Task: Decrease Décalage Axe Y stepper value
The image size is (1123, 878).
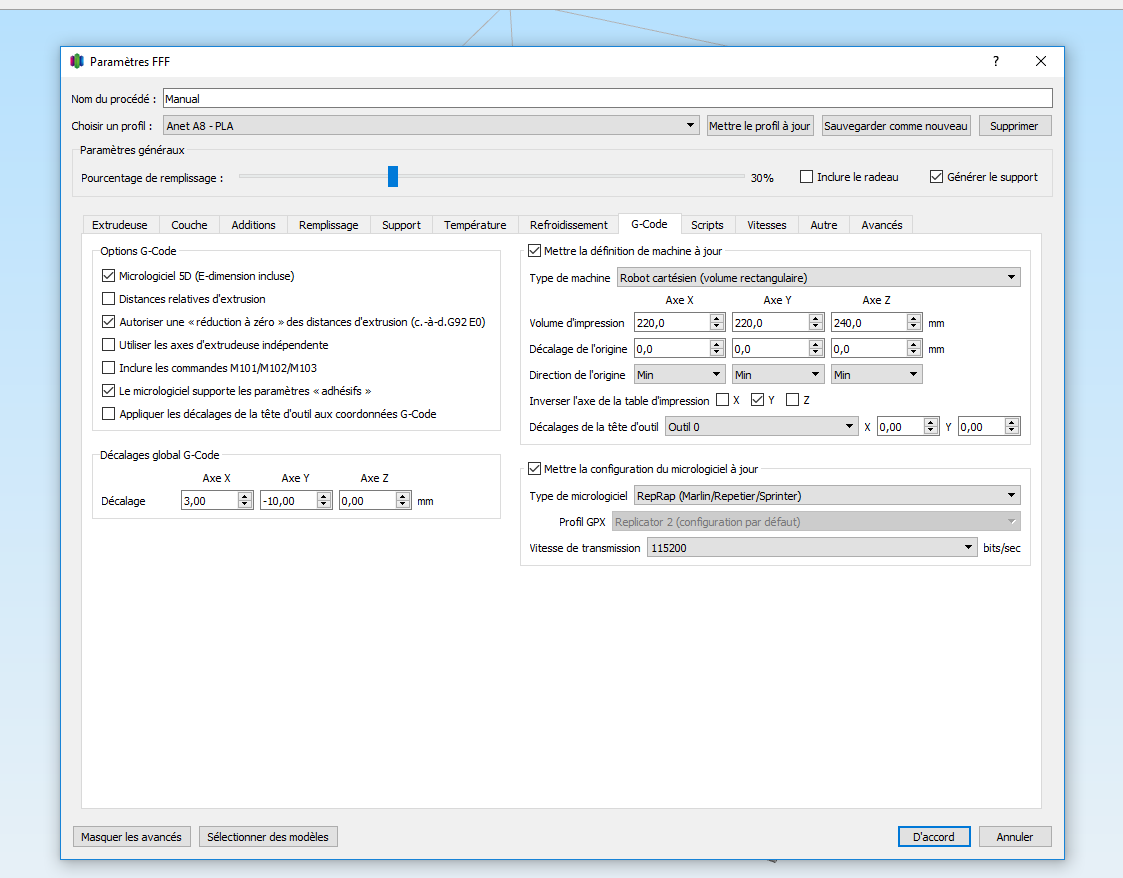Action: coord(324,505)
